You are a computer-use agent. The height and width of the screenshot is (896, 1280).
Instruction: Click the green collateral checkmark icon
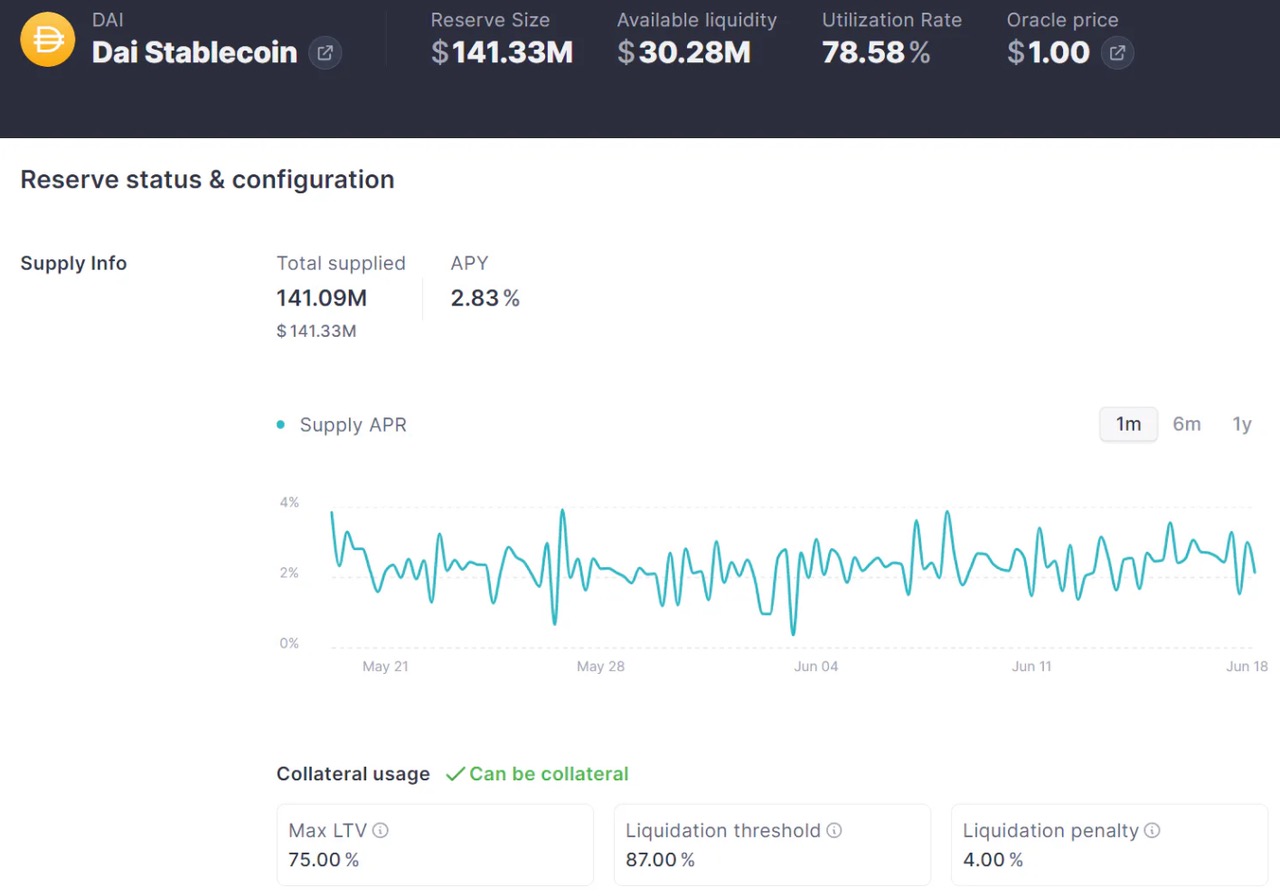coord(455,774)
